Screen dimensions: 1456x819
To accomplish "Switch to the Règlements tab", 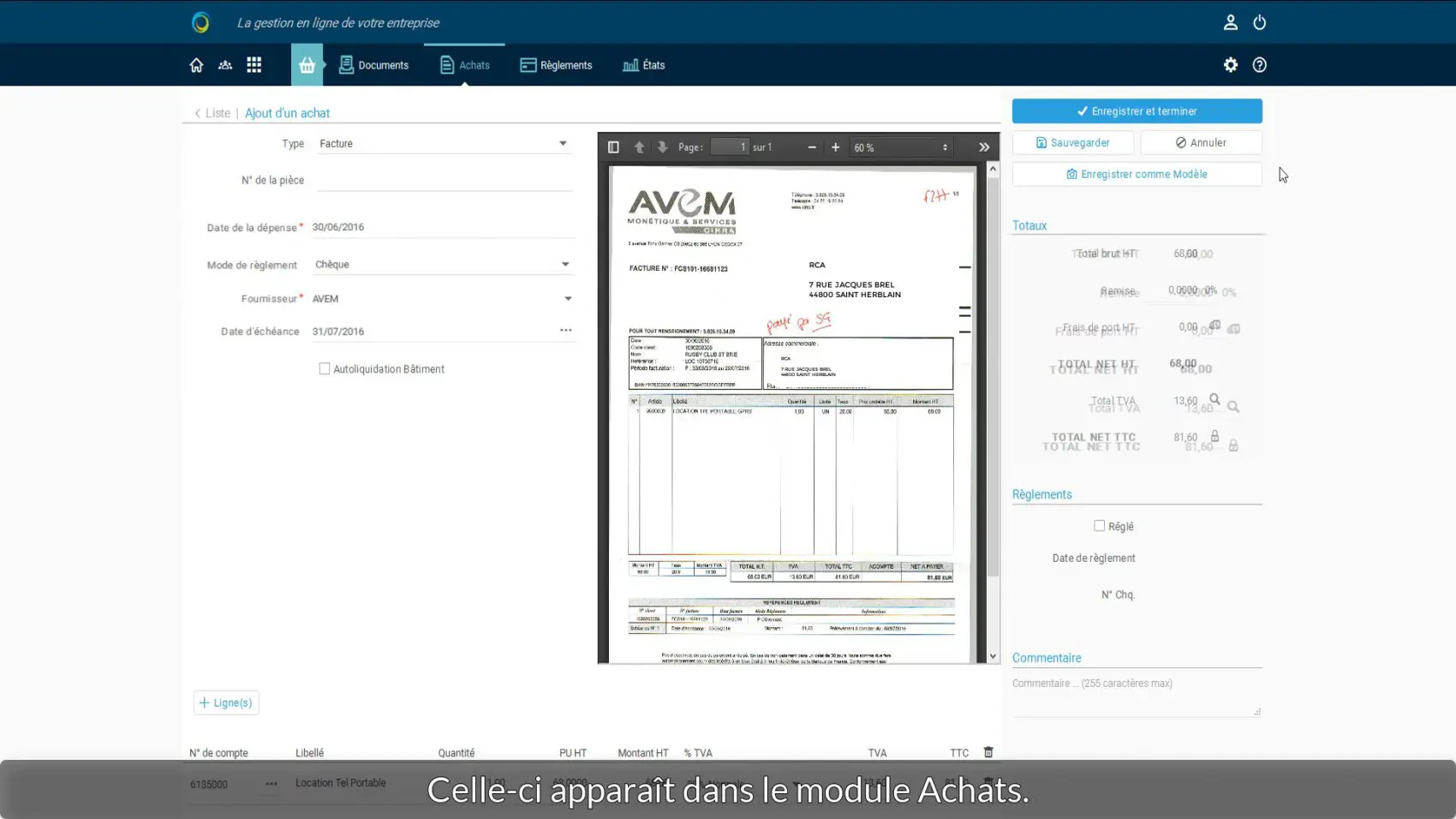I will [556, 65].
